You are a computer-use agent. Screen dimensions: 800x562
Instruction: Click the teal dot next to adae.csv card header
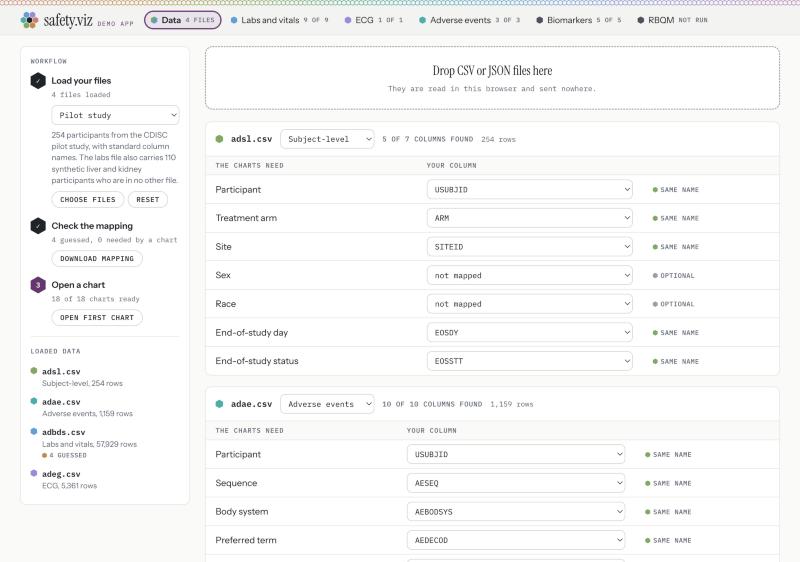(x=219, y=404)
